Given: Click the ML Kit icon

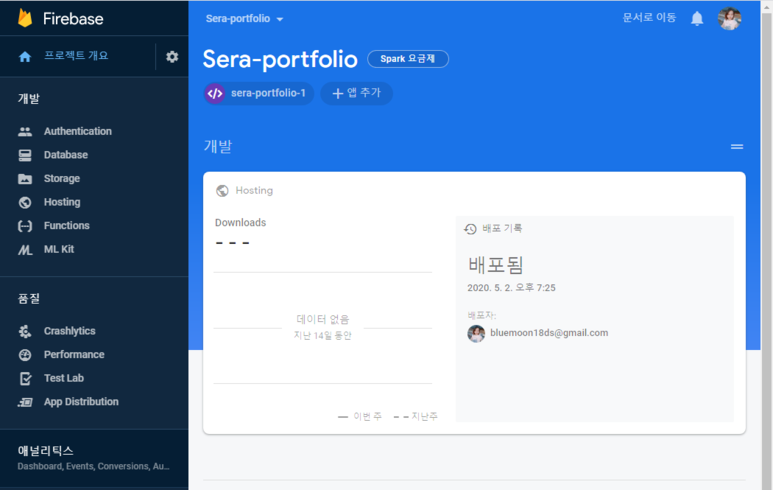Looking at the screenshot, I should coord(25,249).
